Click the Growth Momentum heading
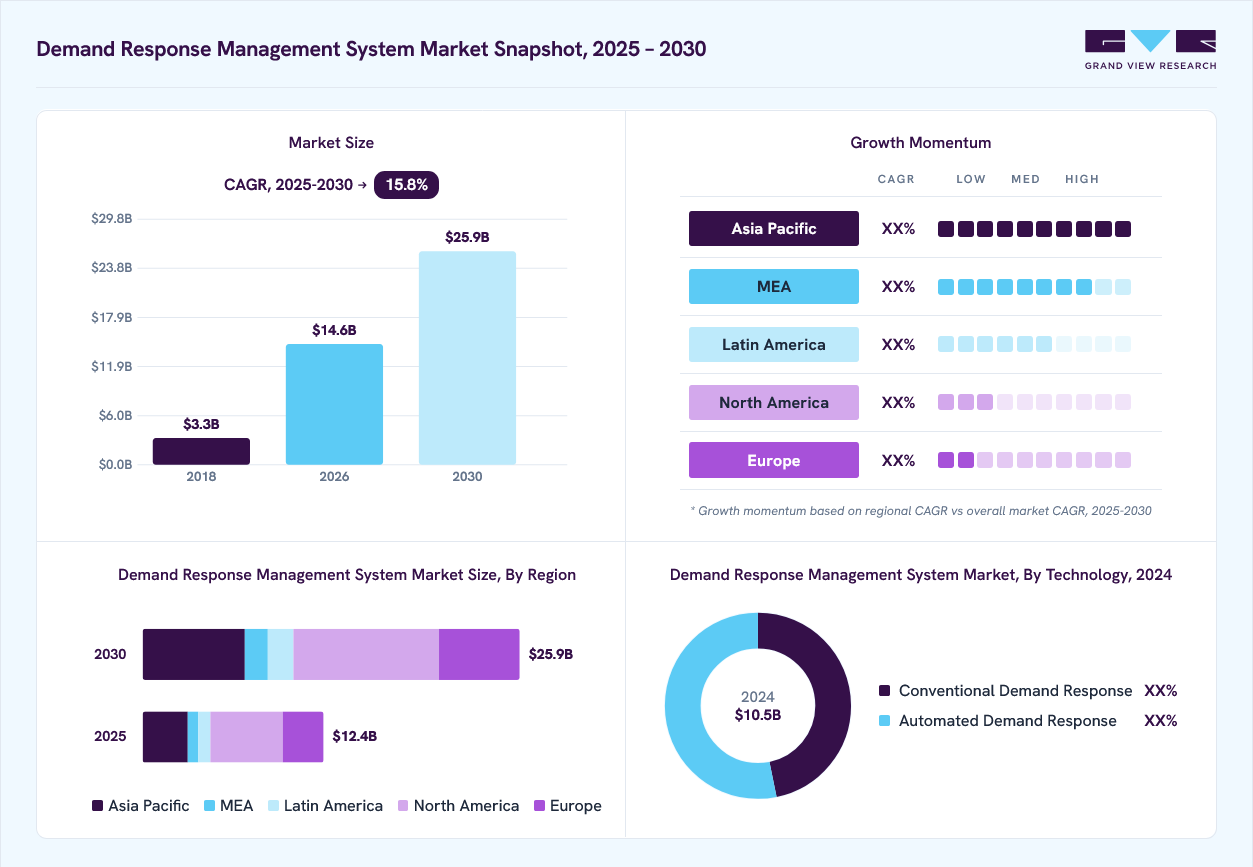This screenshot has width=1253, height=867. point(921,143)
